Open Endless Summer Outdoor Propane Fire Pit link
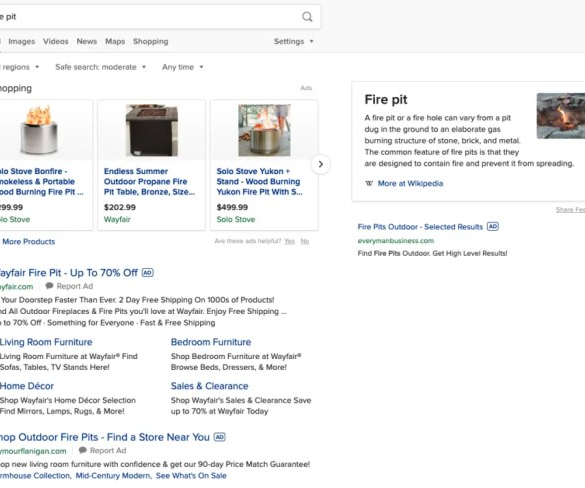This screenshot has height=488, width=585. [149, 181]
